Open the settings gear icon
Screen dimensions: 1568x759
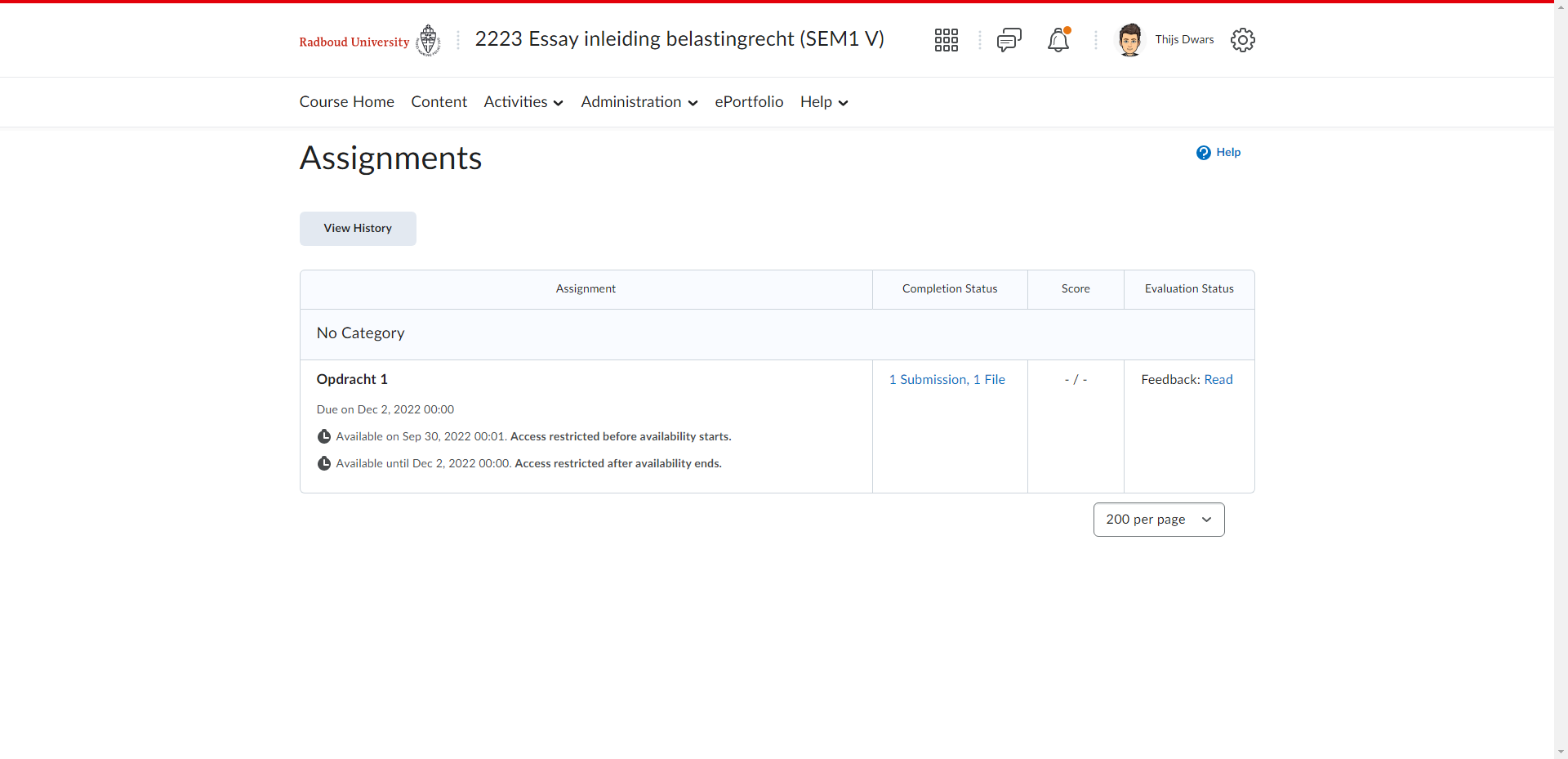pos(1242,40)
